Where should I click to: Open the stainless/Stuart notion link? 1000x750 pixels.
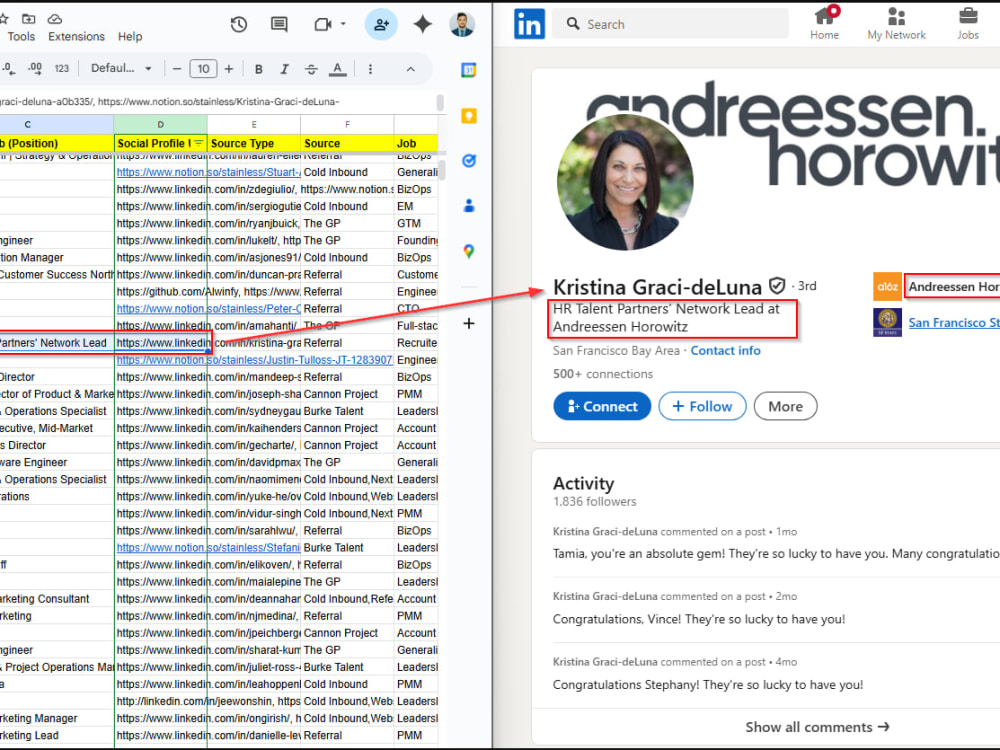208,172
